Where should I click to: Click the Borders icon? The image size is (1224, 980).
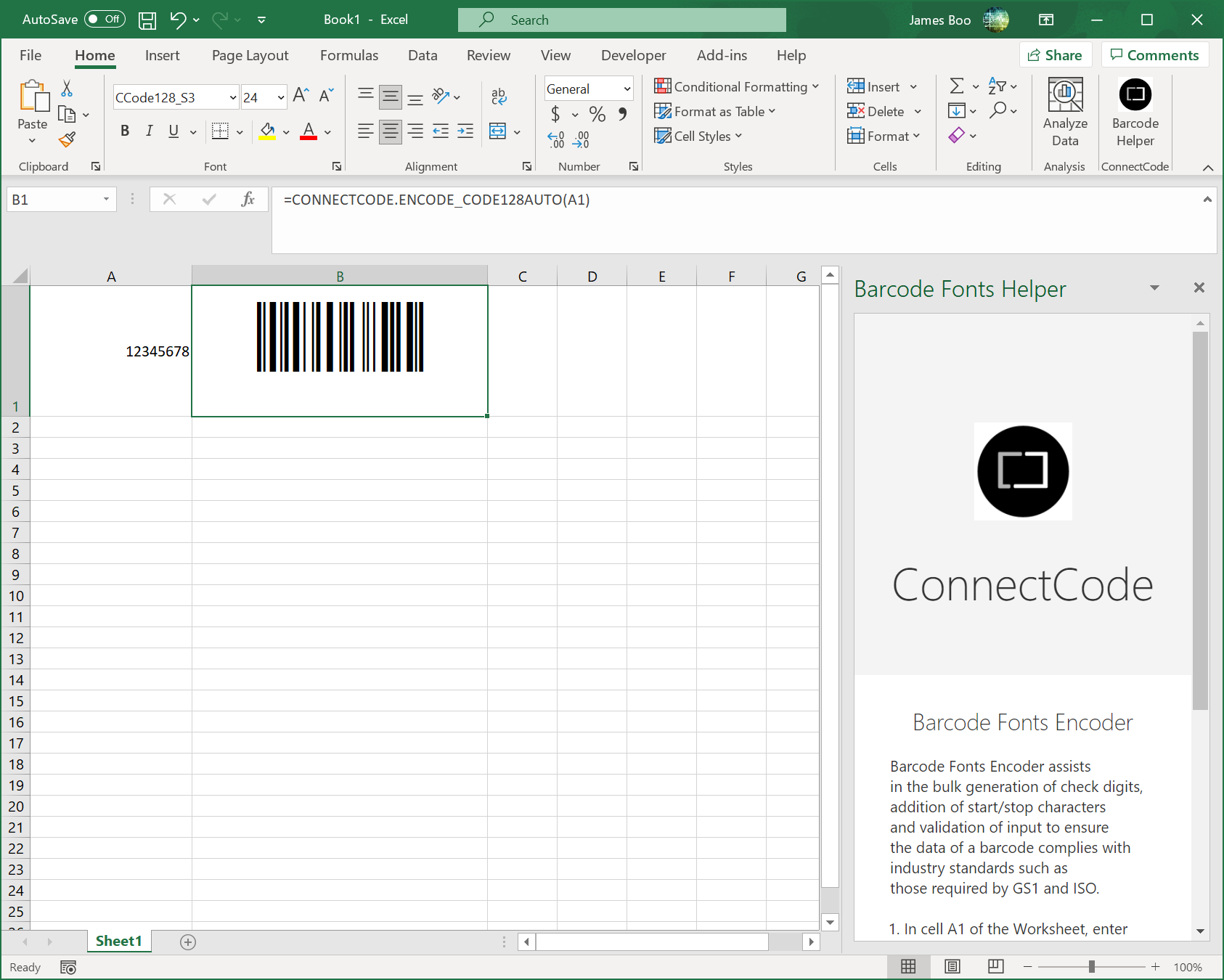[x=220, y=131]
